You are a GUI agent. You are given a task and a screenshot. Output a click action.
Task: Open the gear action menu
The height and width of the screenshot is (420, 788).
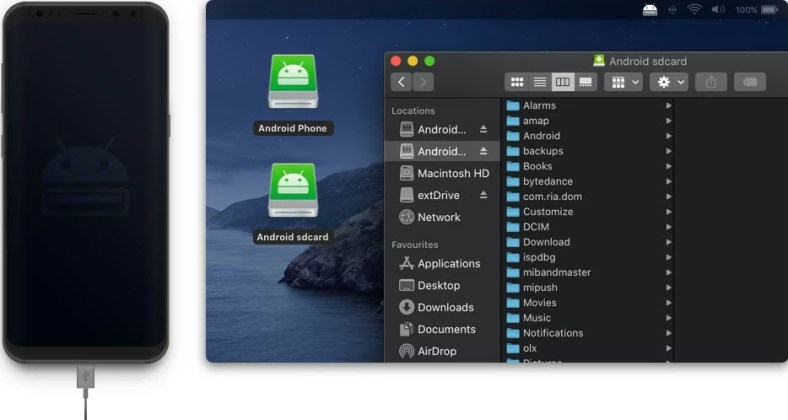click(x=669, y=82)
